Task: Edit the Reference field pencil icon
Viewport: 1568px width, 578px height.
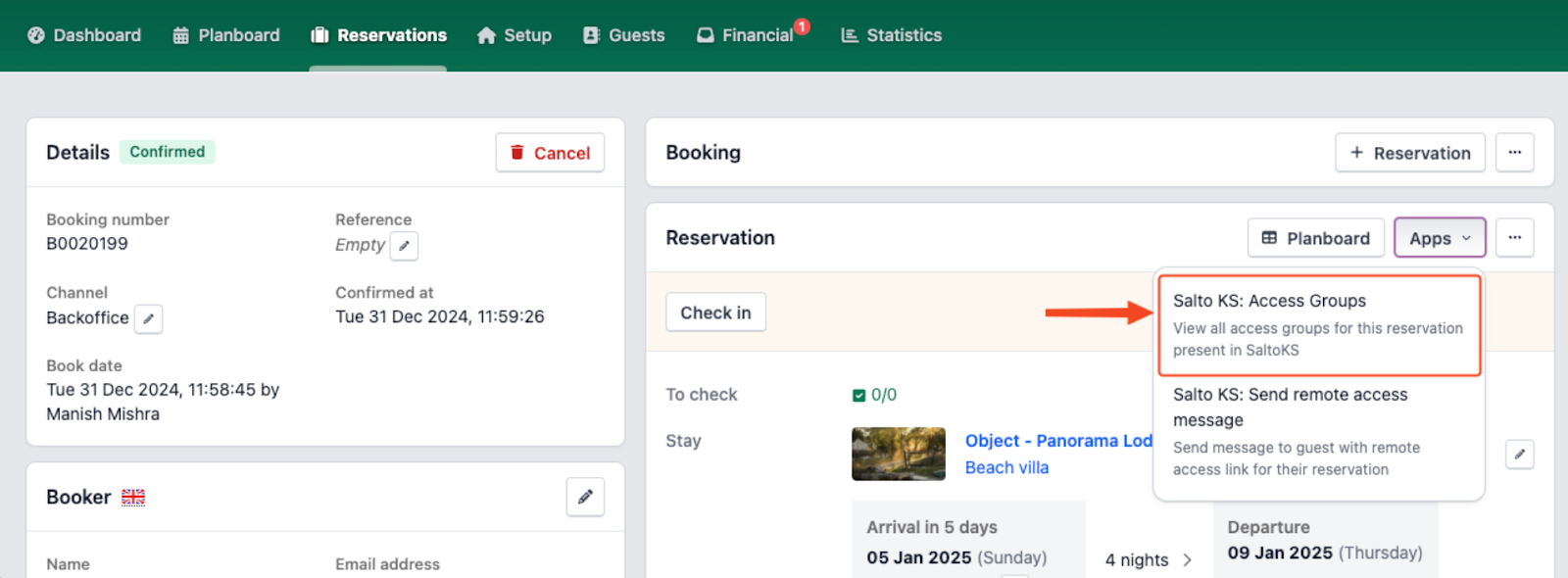Action: (404, 246)
